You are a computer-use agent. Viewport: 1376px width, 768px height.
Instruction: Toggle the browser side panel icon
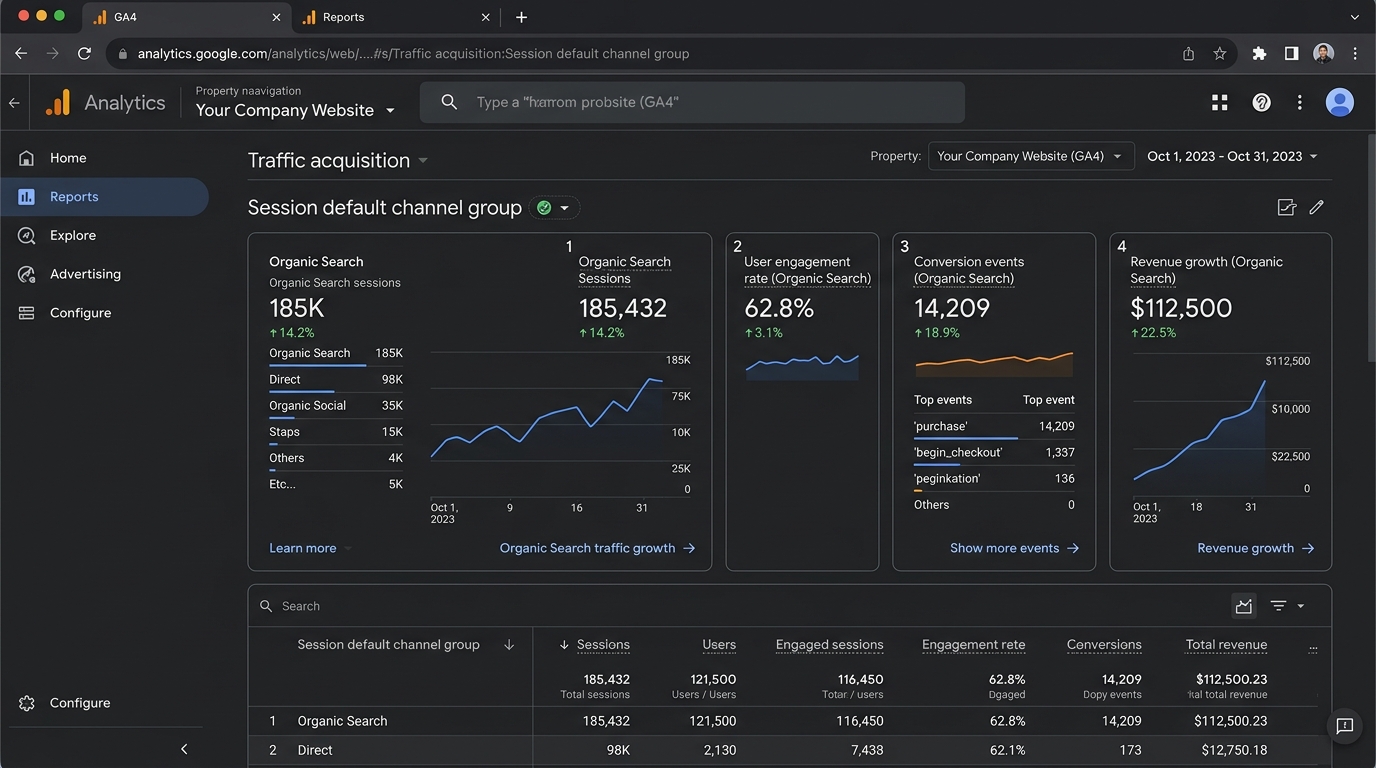[x=1291, y=54]
